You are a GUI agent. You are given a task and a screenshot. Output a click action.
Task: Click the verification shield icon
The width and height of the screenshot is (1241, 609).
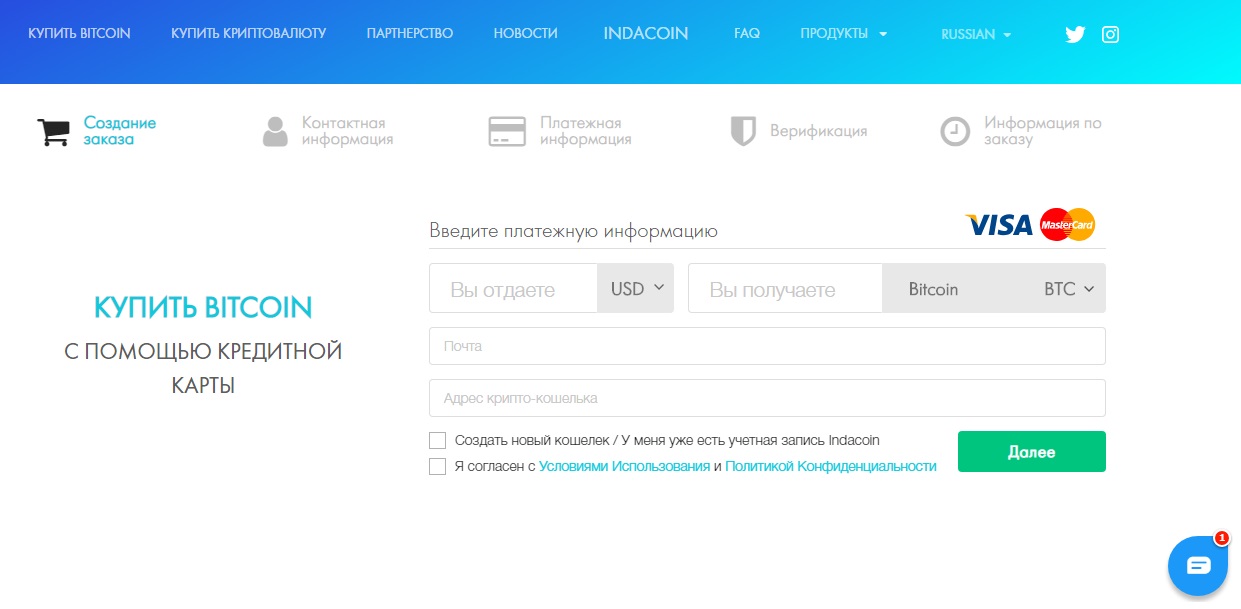pyautogui.click(x=743, y=132)
